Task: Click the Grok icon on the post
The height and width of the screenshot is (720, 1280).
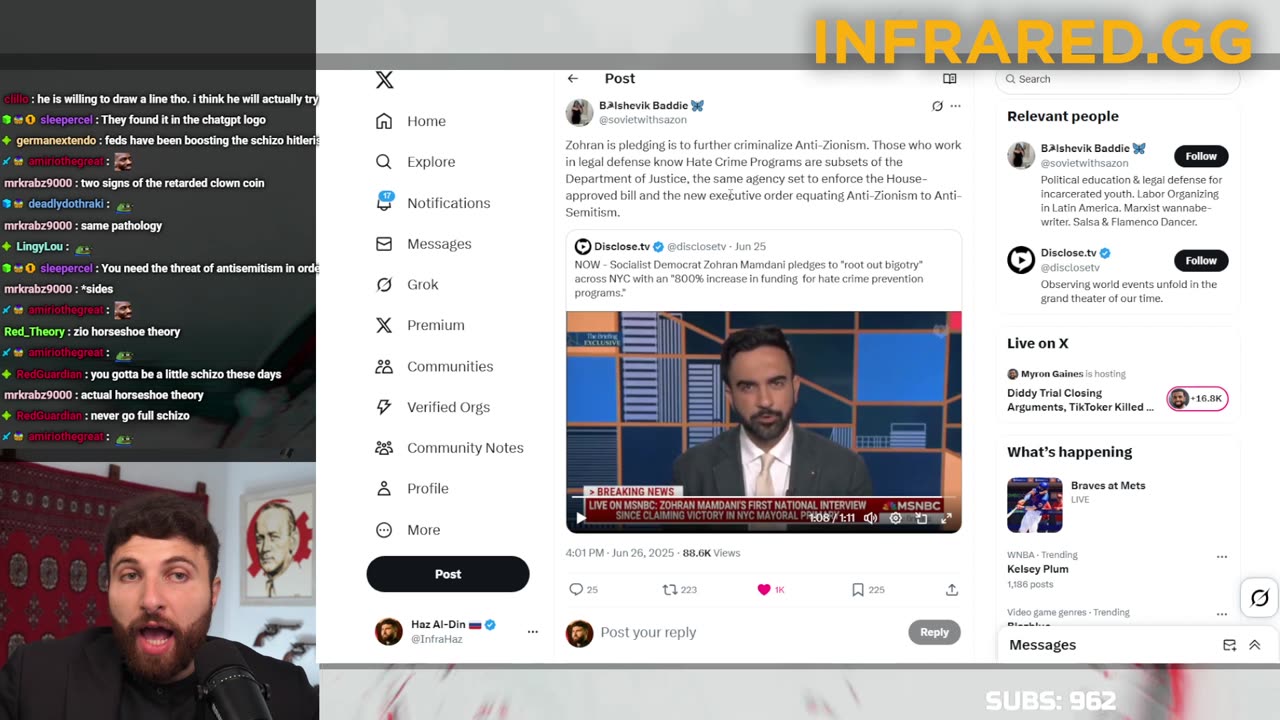Action: [x=937, y=106]
